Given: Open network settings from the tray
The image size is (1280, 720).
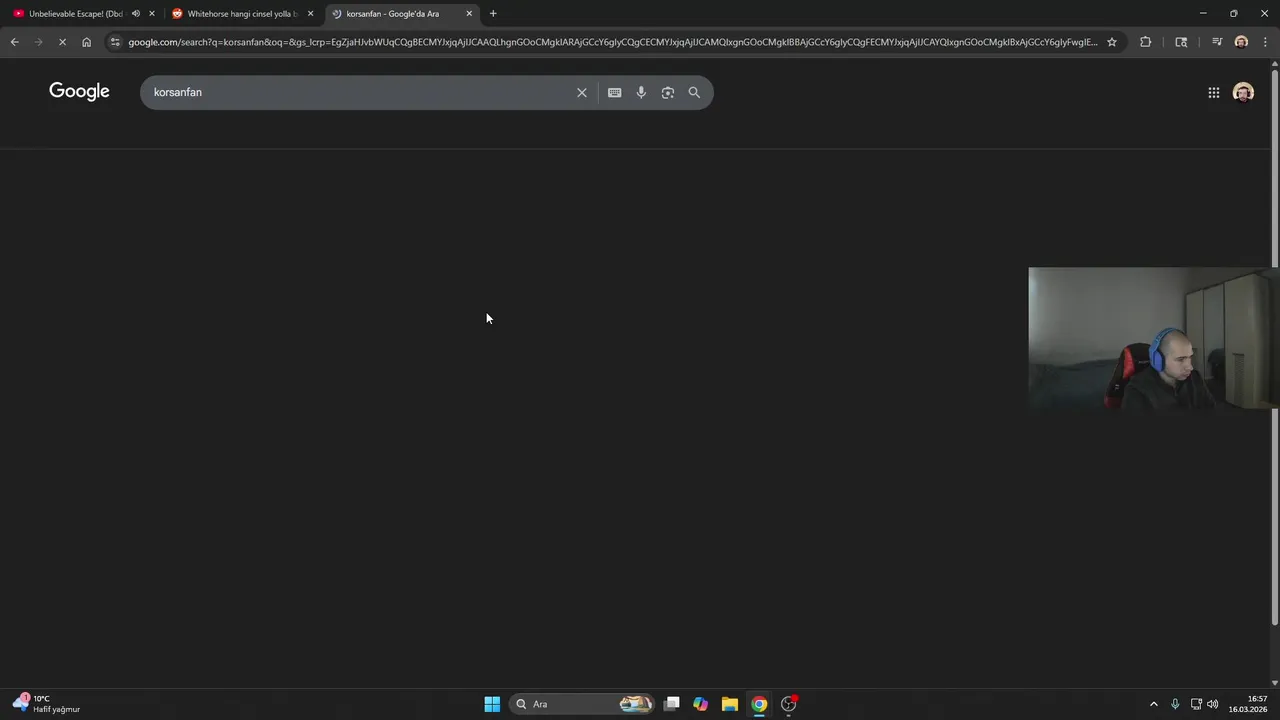Looking at the screenshot, I should [x=1196, y=704].
